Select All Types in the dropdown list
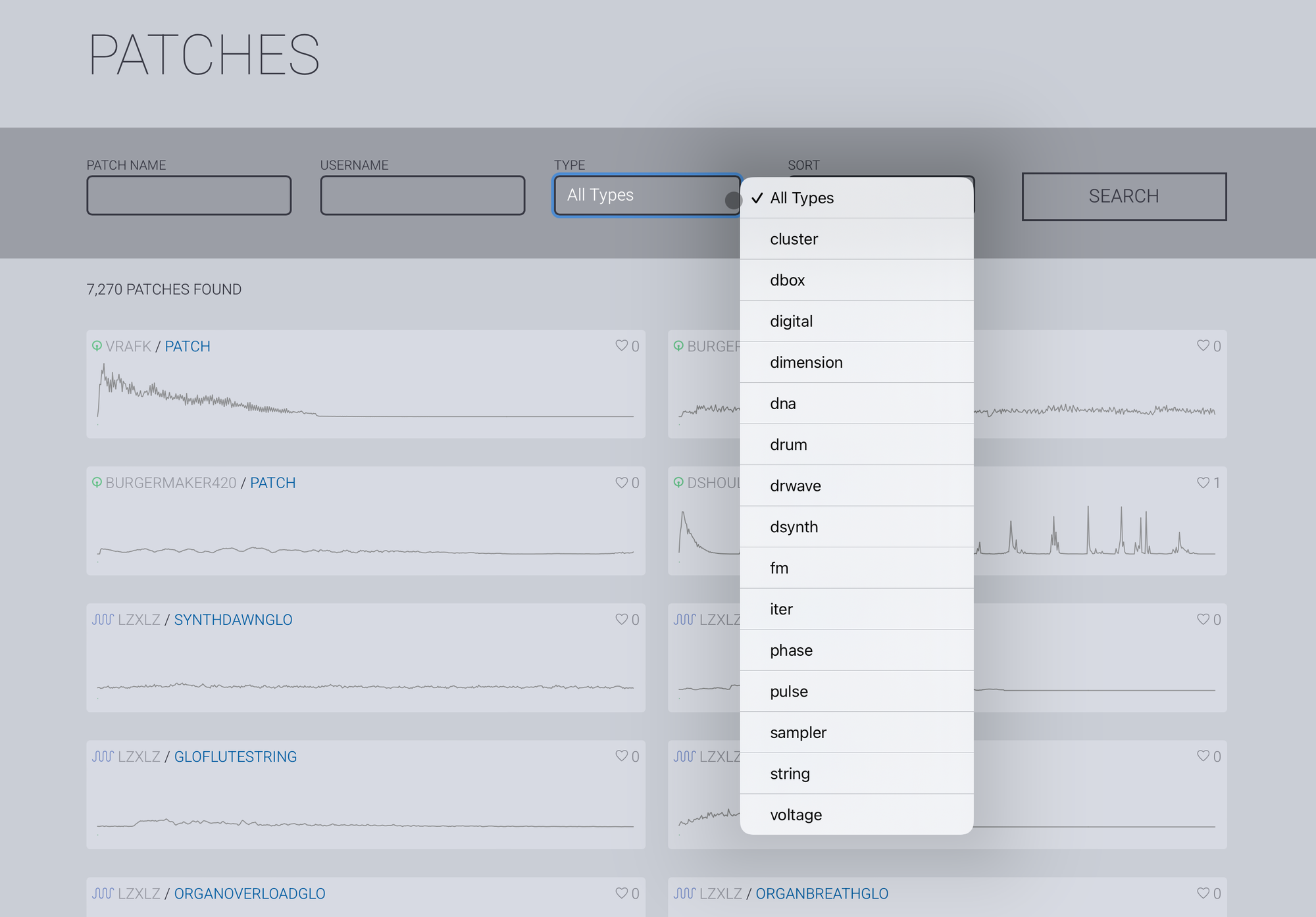1316x917 pixels. 857,198
